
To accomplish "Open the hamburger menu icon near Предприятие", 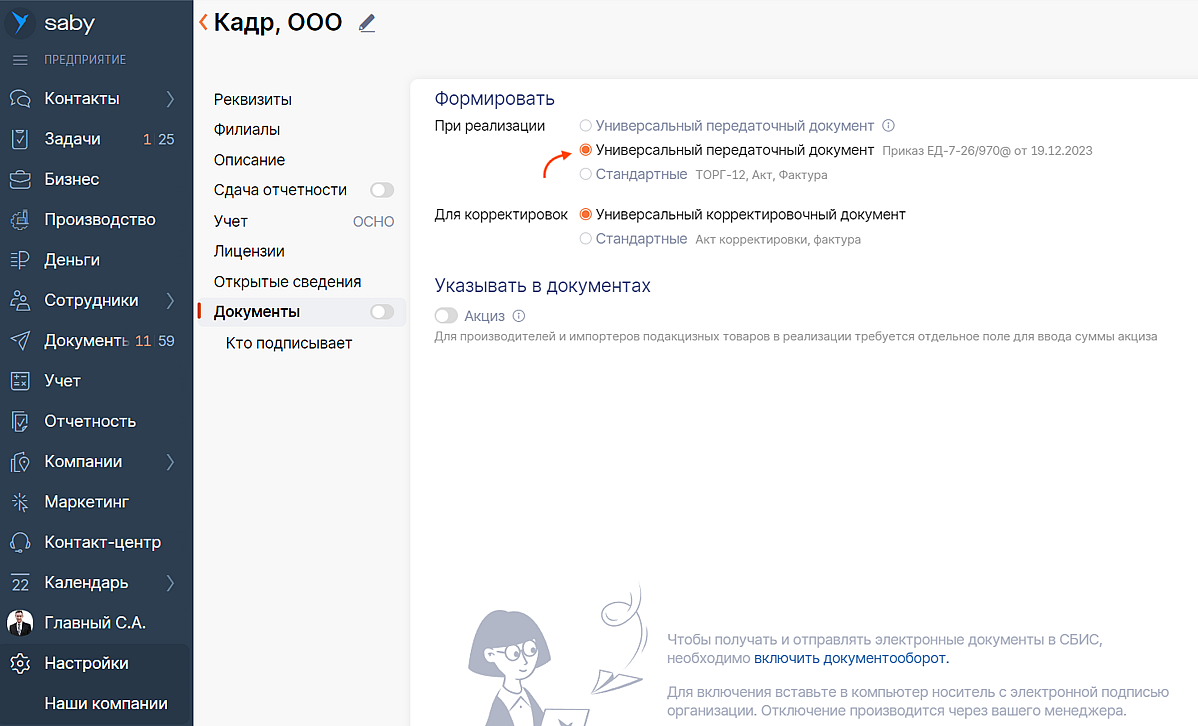I will [20, 60].
